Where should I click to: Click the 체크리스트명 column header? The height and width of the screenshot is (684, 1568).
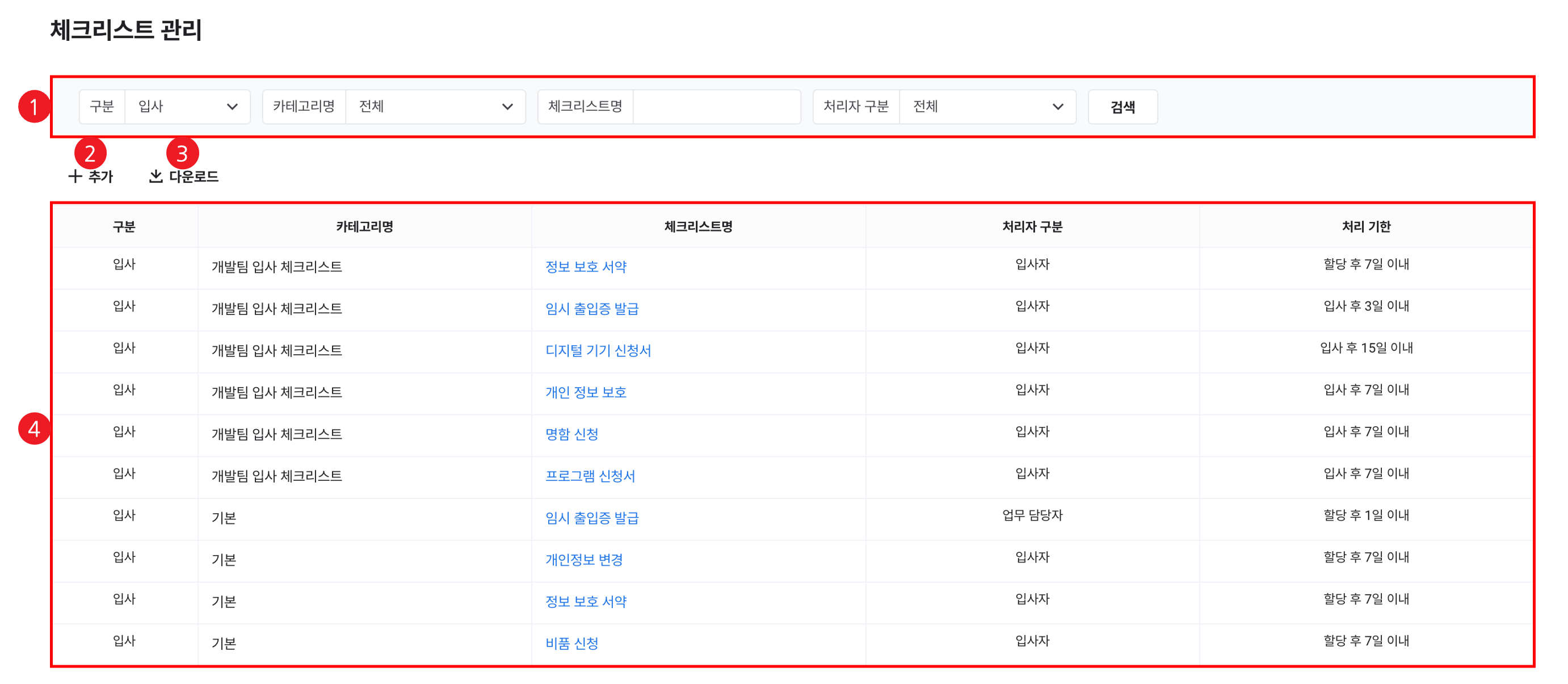698,226
